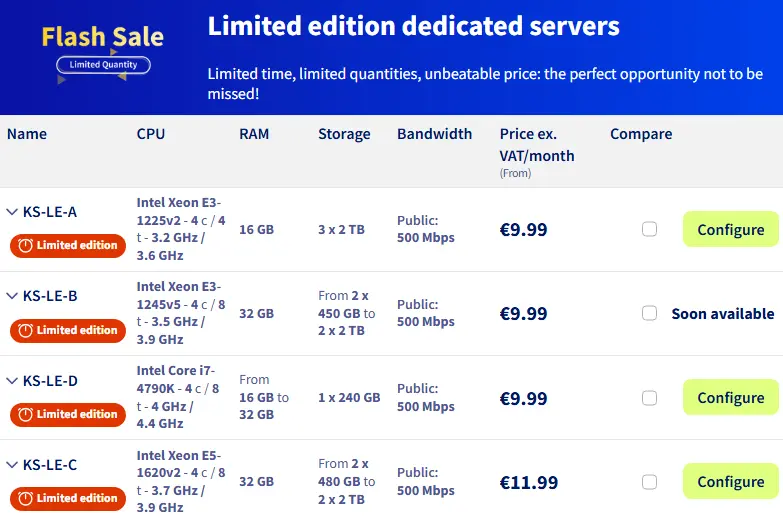783x519 pixels.
Task: Click the Limited Quantity pill badge
Action: 103,65
